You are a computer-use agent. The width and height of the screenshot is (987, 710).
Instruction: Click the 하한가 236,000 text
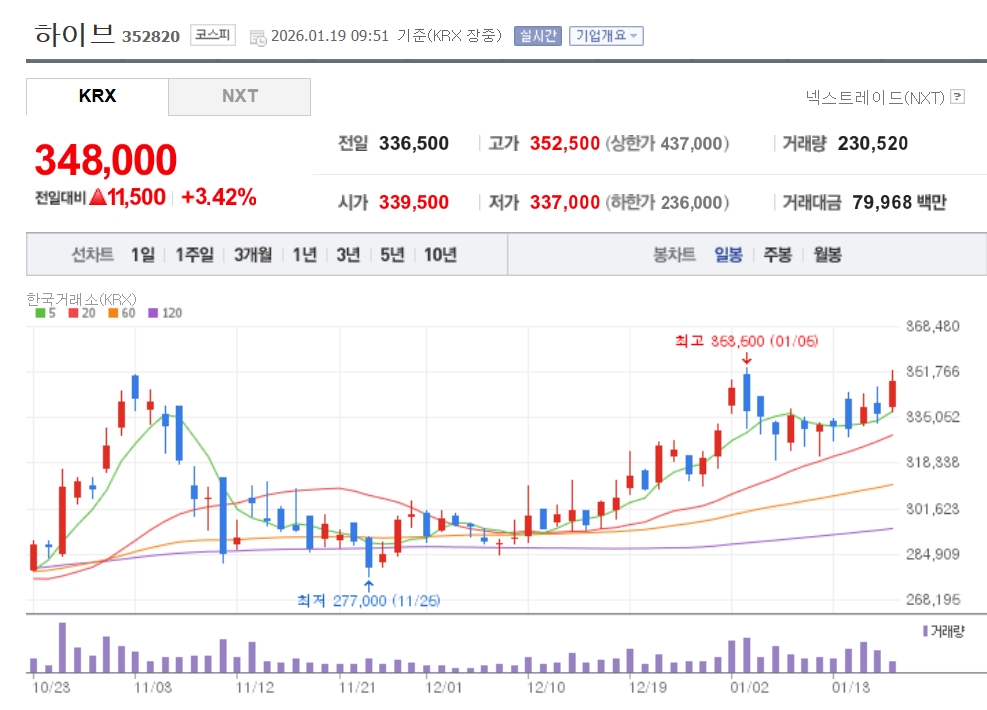coord(667,203)
